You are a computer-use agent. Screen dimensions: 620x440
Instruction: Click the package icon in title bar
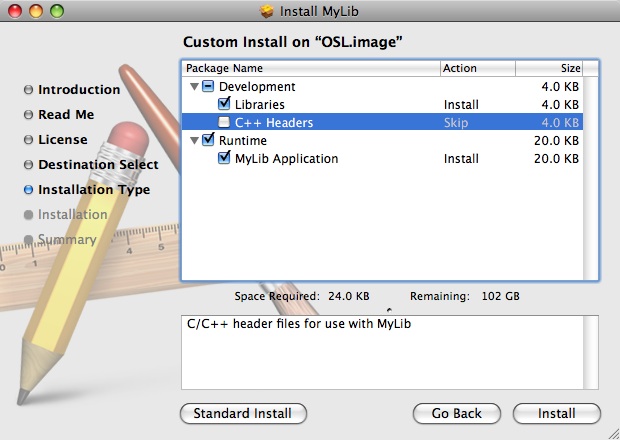coord(267,11)
